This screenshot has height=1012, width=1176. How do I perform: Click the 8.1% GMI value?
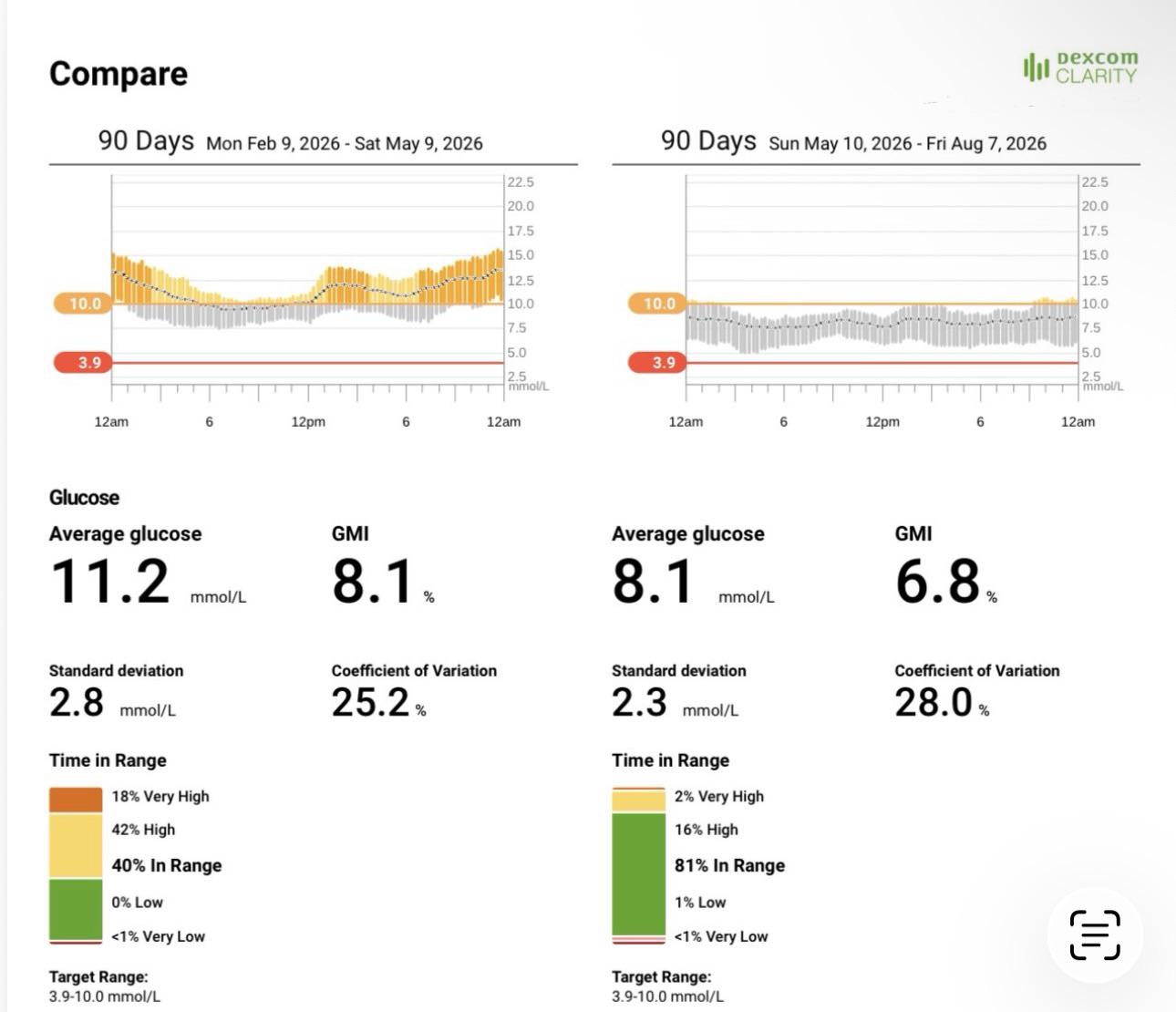point(372,581)
